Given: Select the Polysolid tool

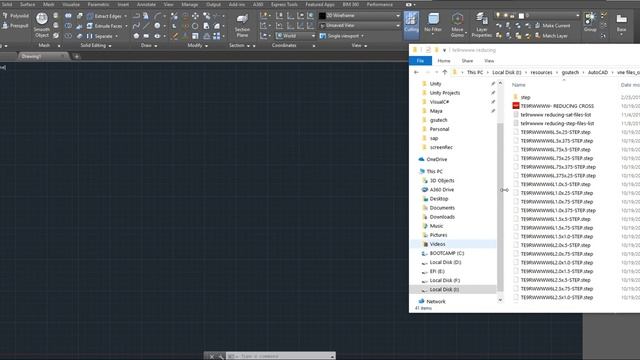Looking at the screenshot, I should (16, 16).
